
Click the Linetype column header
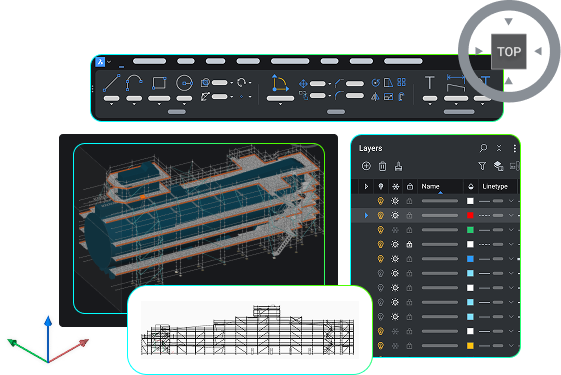point(498,186)
